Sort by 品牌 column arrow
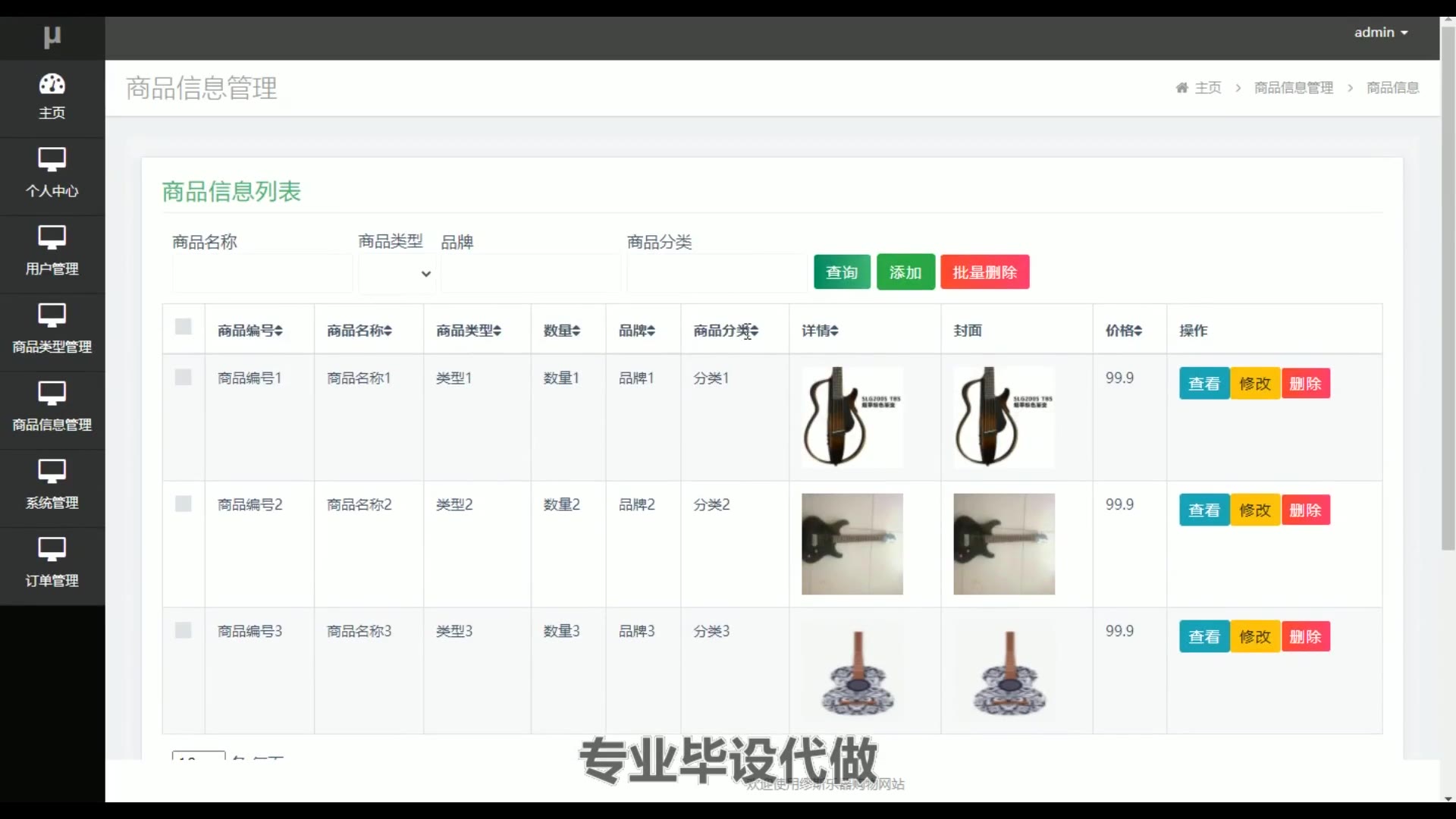1456x819 pixels. 651,331
